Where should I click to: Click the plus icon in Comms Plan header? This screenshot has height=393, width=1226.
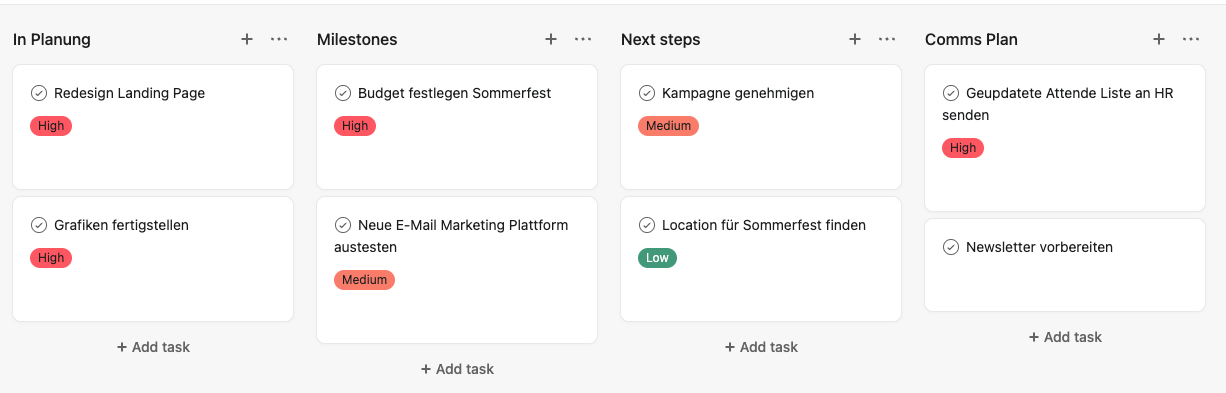(x=1159, y=39)
